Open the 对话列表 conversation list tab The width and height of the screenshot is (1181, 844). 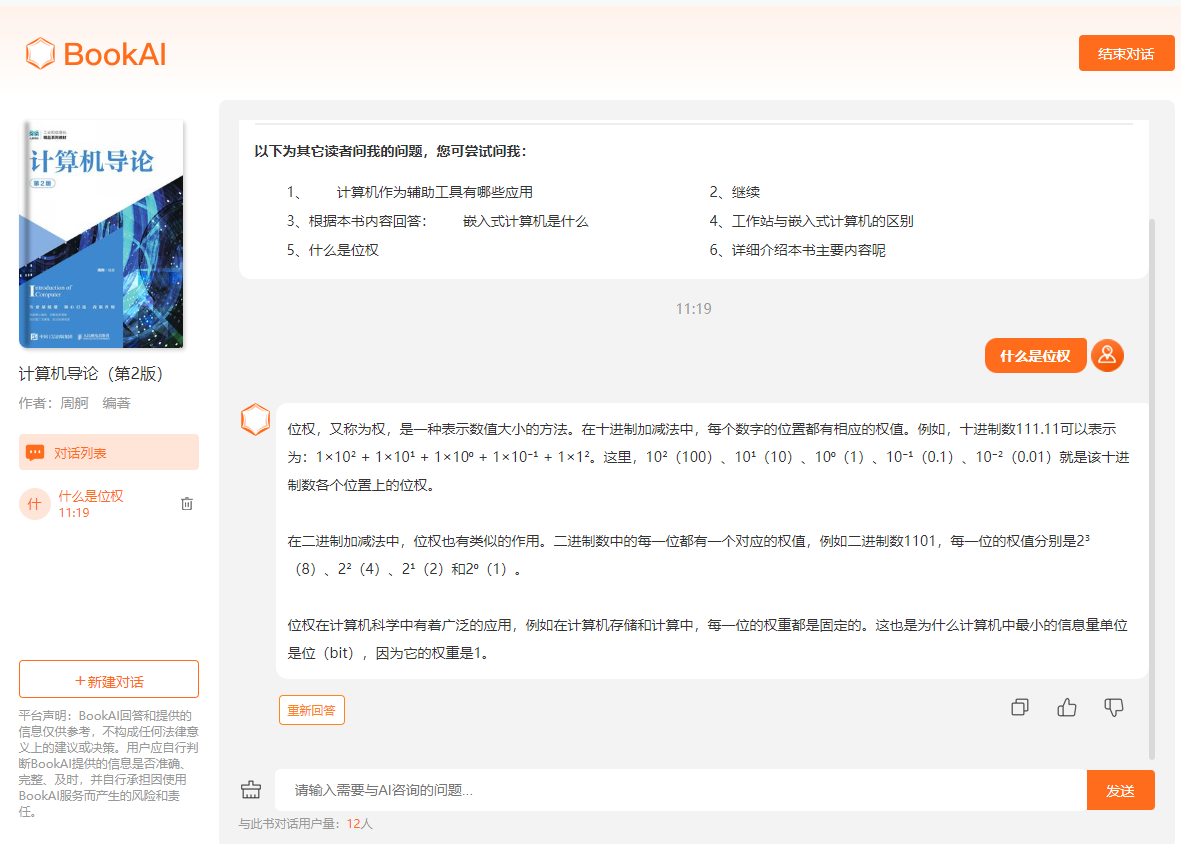[109, 453]
